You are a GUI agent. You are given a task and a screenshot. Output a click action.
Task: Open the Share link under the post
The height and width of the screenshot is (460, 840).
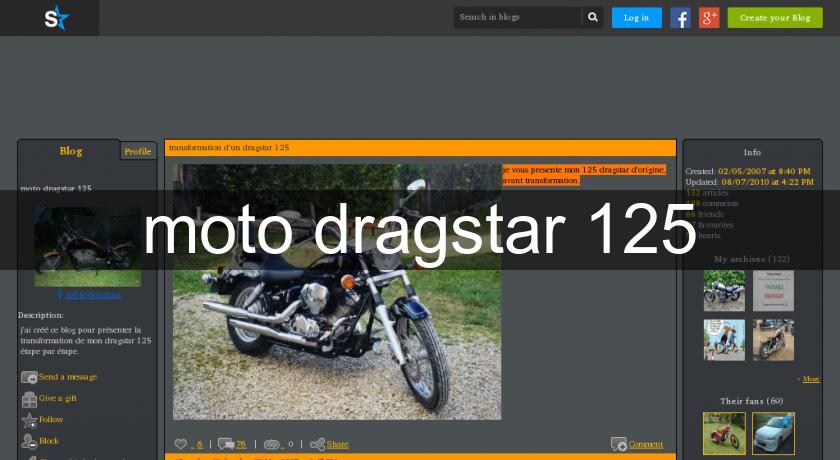[338, 444]
